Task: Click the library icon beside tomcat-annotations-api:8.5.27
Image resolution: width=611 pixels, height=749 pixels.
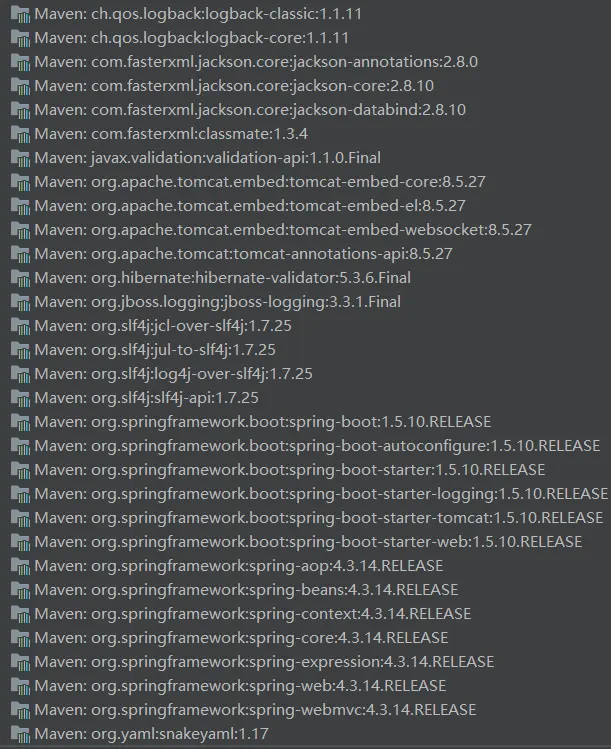Action: tap(20, 254)
